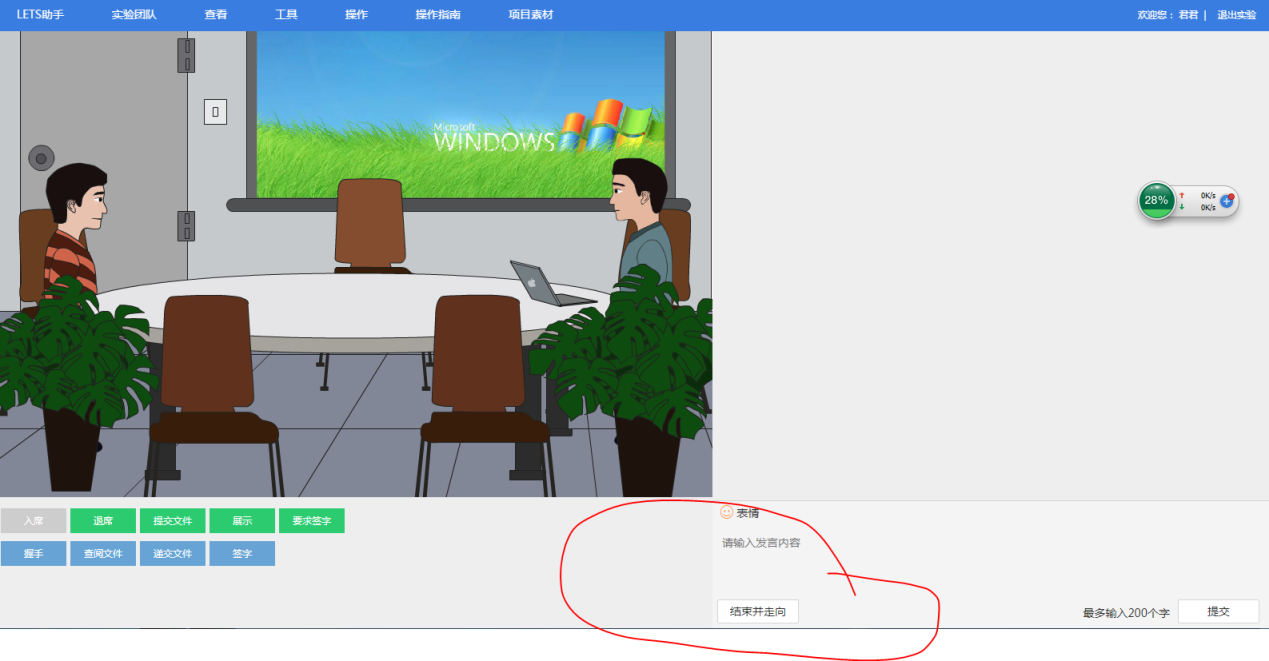Expand the 工具 menu

286,15
